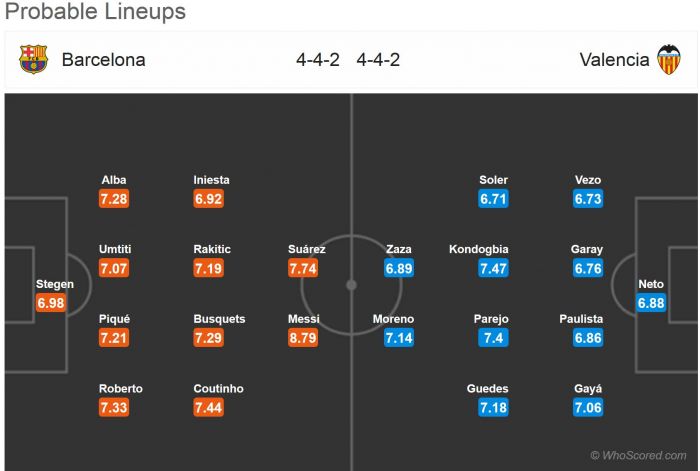Select the Iniesta player name
This screenshot has height=471, width=700.
pyautogui.click(x=211, y=180)
